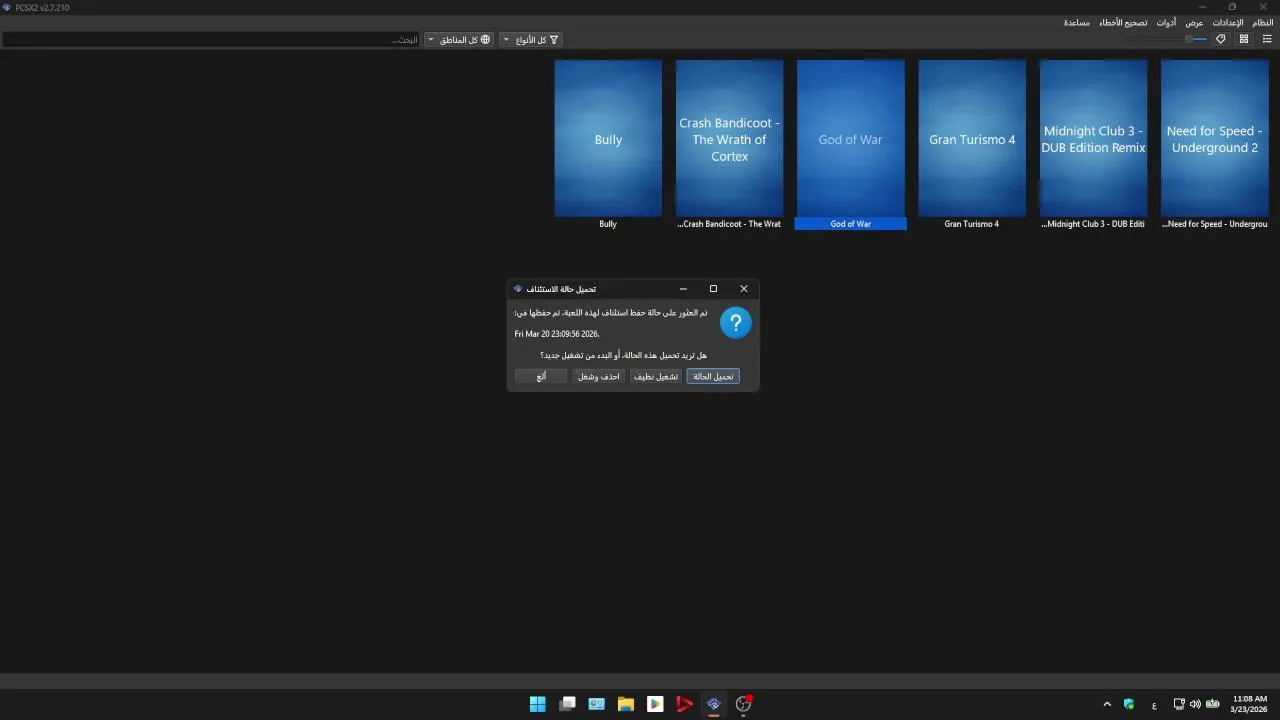The width and height of the screenshot is (1280, 720).
Task: Switch the Arabic input language indicator
Action: [1154, 704]
